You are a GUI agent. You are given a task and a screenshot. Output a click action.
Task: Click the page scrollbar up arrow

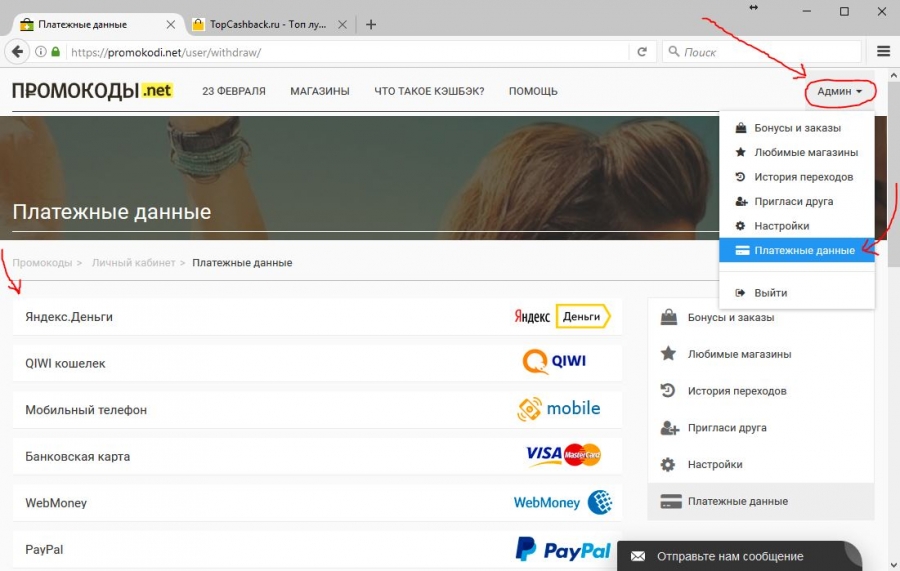pos(893,75)
